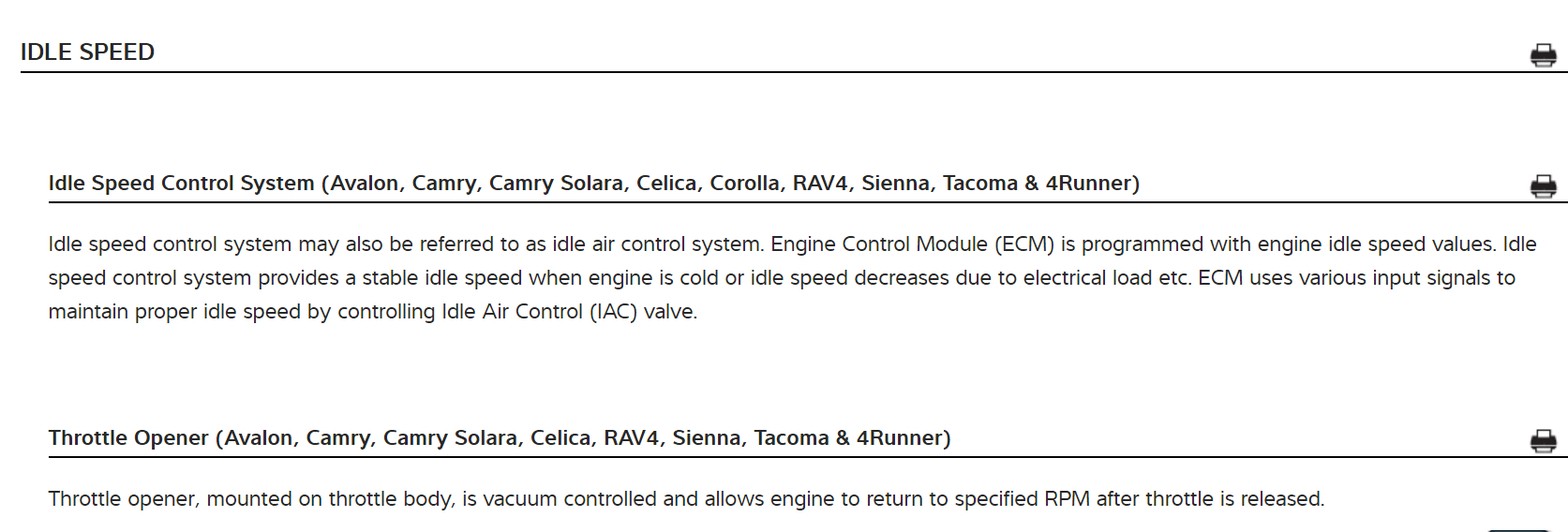The height and width of the screenshot is (532, 1568).
Task: Print the Throttle Opener section
Action: [1543, 440]
